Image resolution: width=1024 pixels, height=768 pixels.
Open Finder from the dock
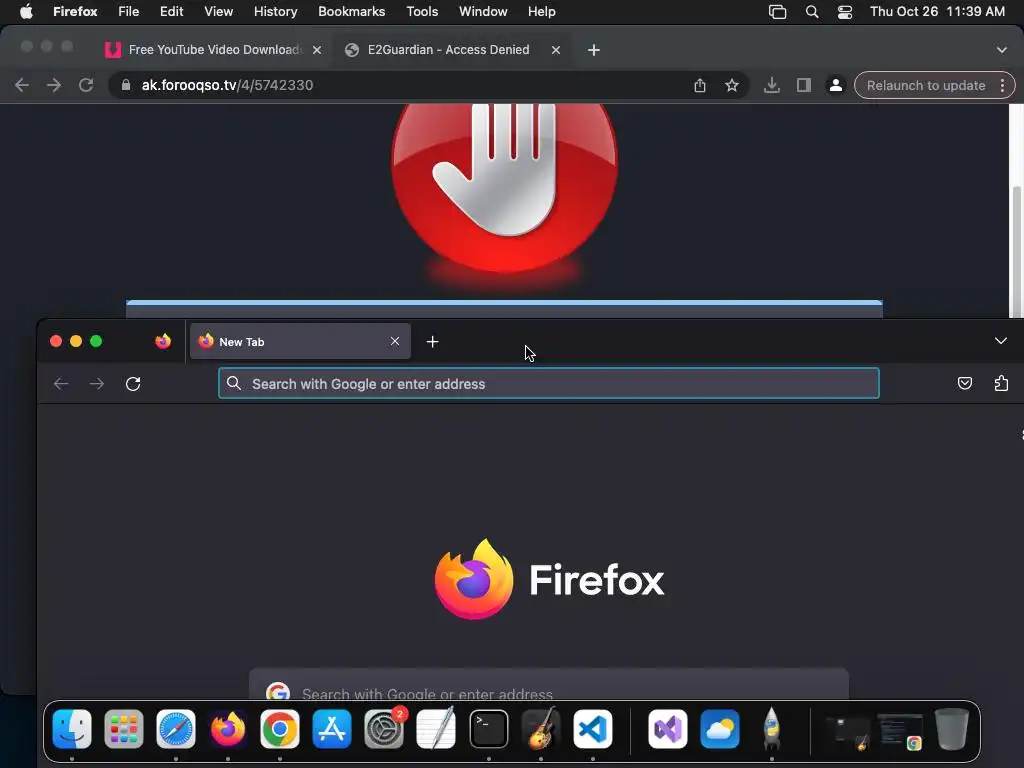tap(72, 729)
